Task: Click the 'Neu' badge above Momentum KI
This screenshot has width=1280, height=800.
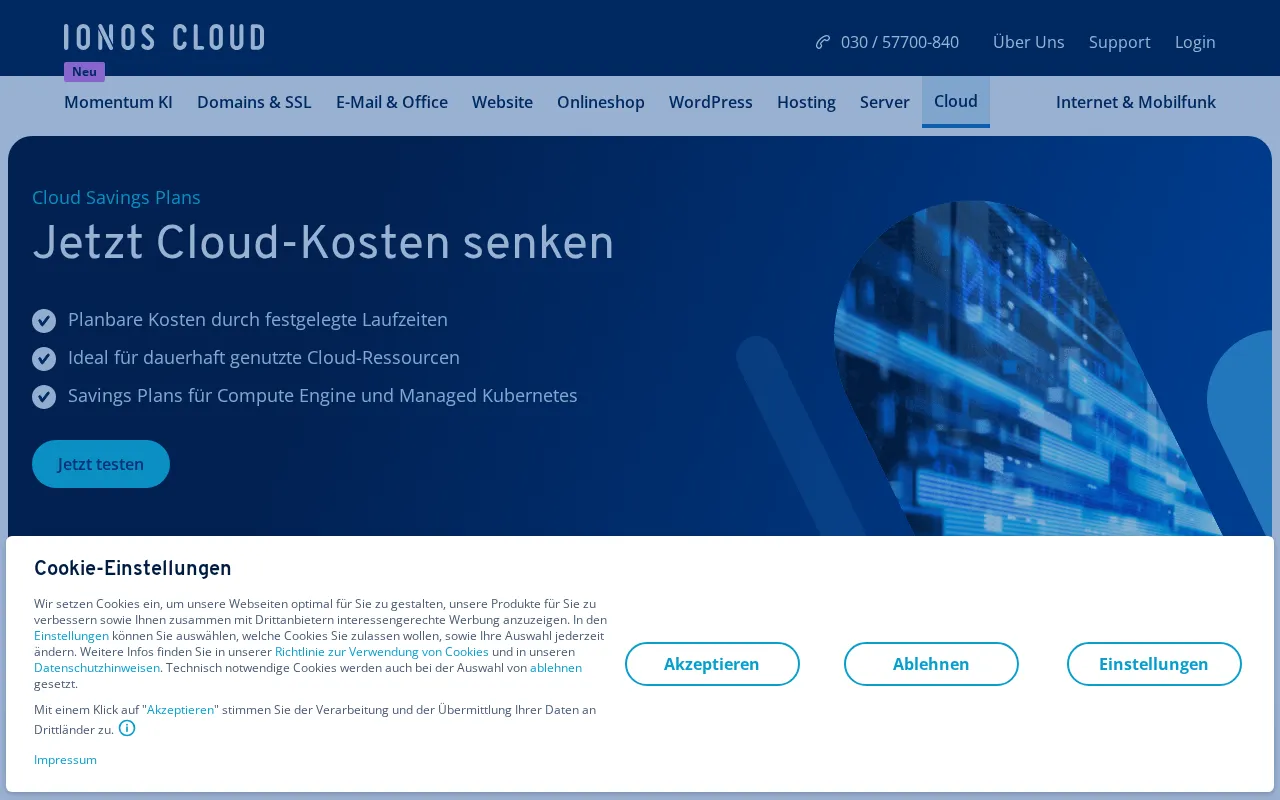Action: click(84, 72)
